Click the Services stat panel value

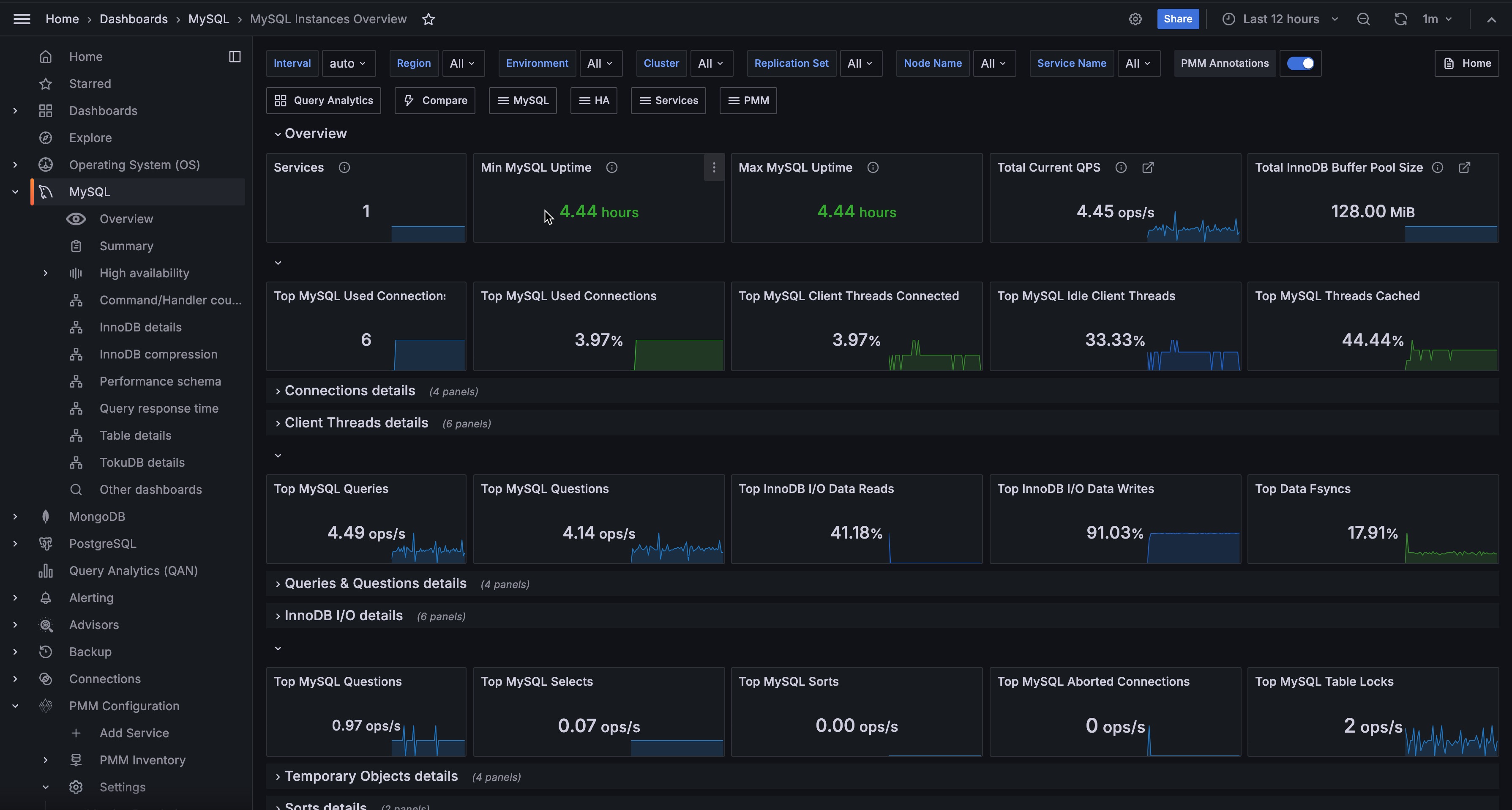[x=366, y=211]
